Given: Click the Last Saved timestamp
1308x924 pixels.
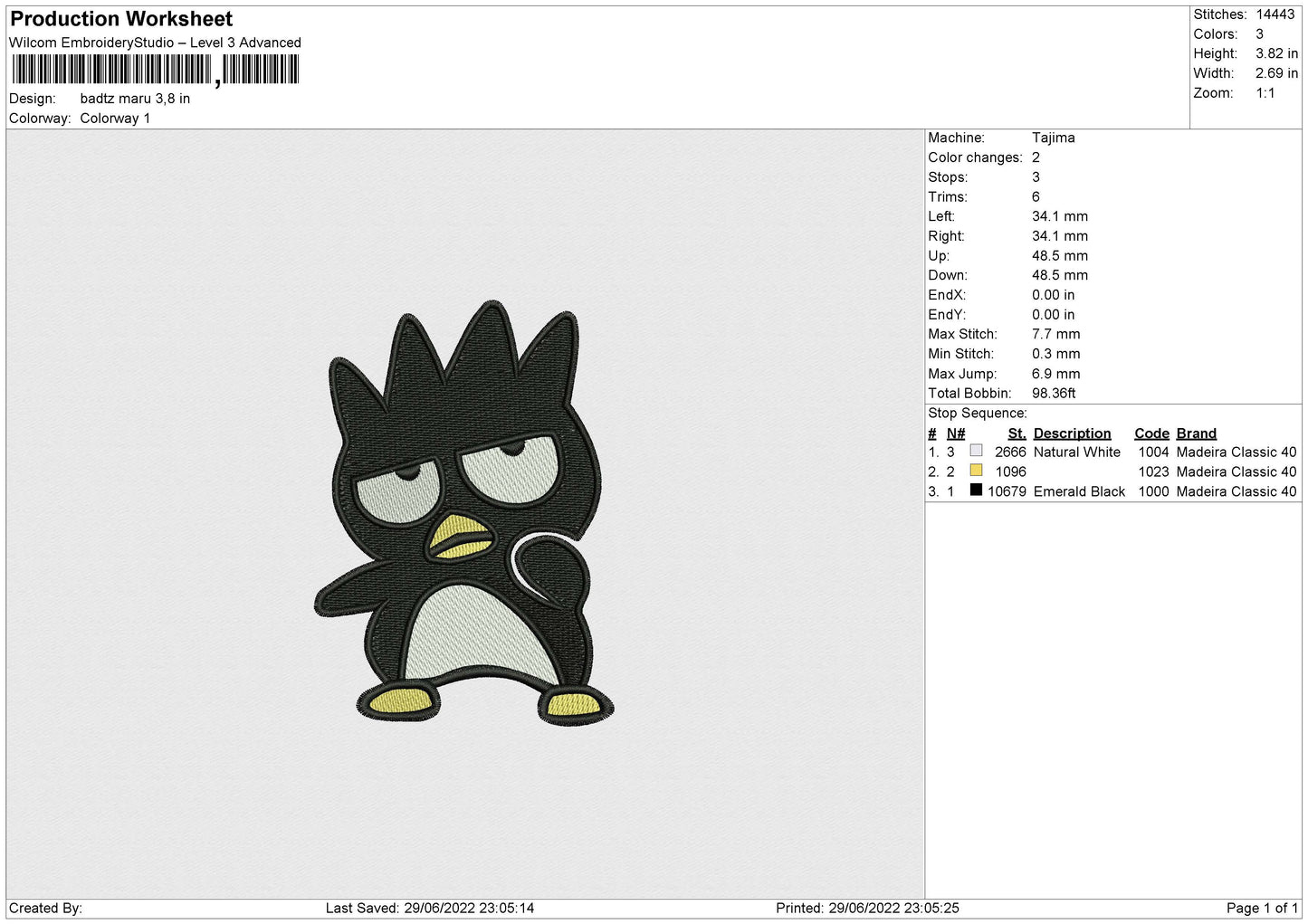Looking at the screenshot, I should coord(430,908).
